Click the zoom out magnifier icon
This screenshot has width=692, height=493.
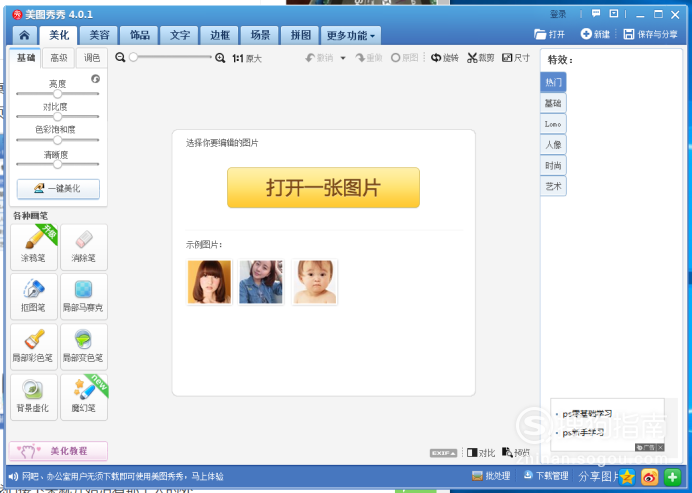(x=120, y=57)
